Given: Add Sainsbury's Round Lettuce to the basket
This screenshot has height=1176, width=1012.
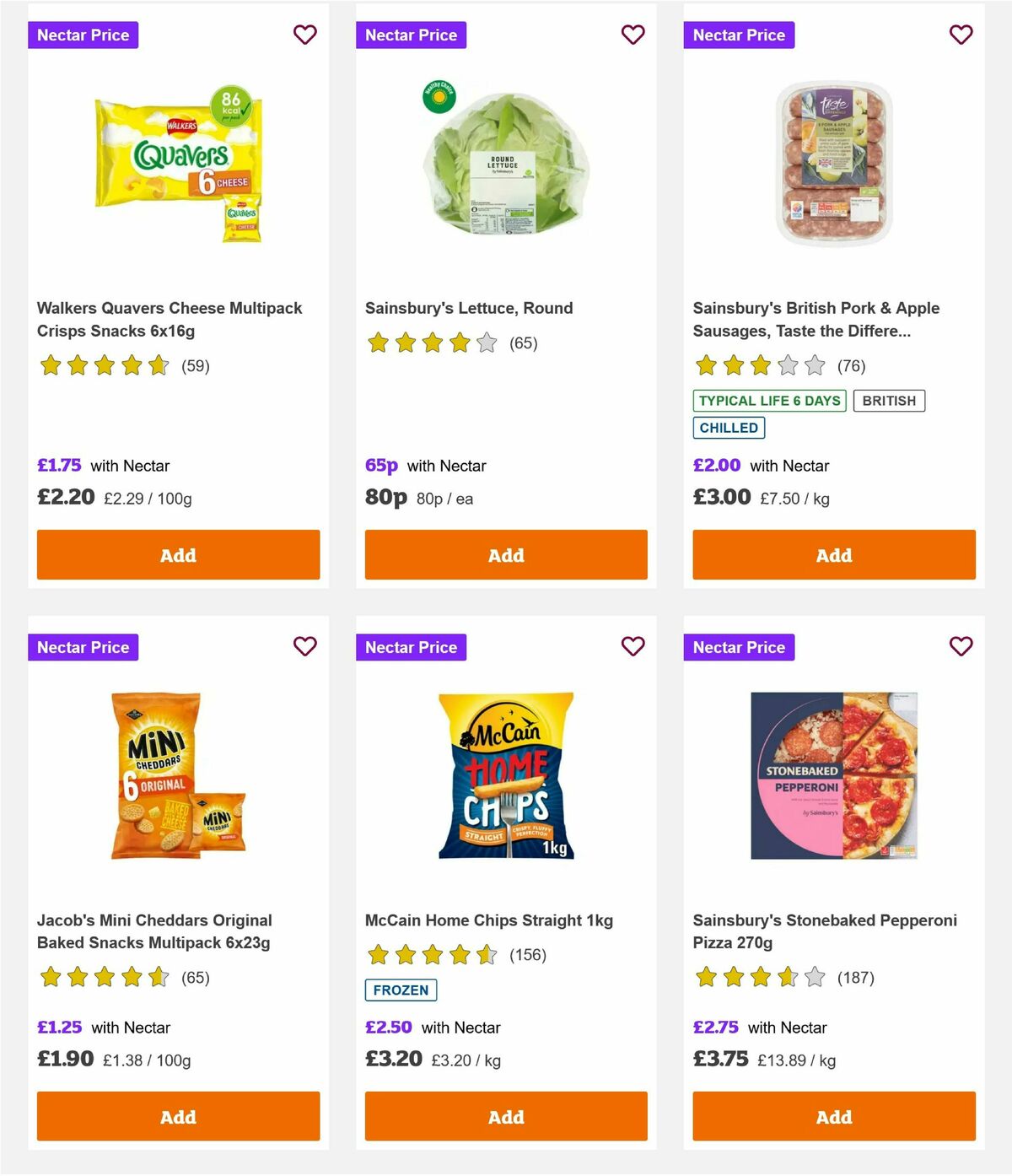Looking at the screenshot, I should click(x=505, y=555).
